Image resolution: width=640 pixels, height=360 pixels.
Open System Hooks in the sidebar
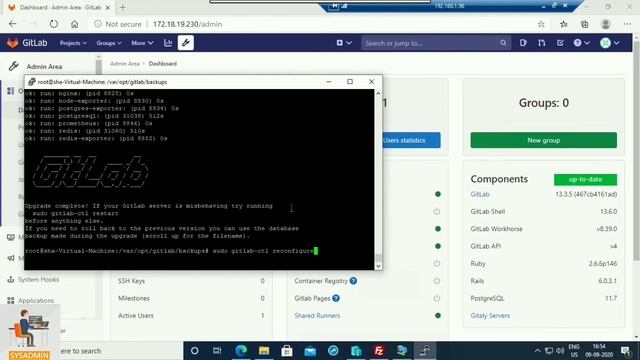coord(38,280)
